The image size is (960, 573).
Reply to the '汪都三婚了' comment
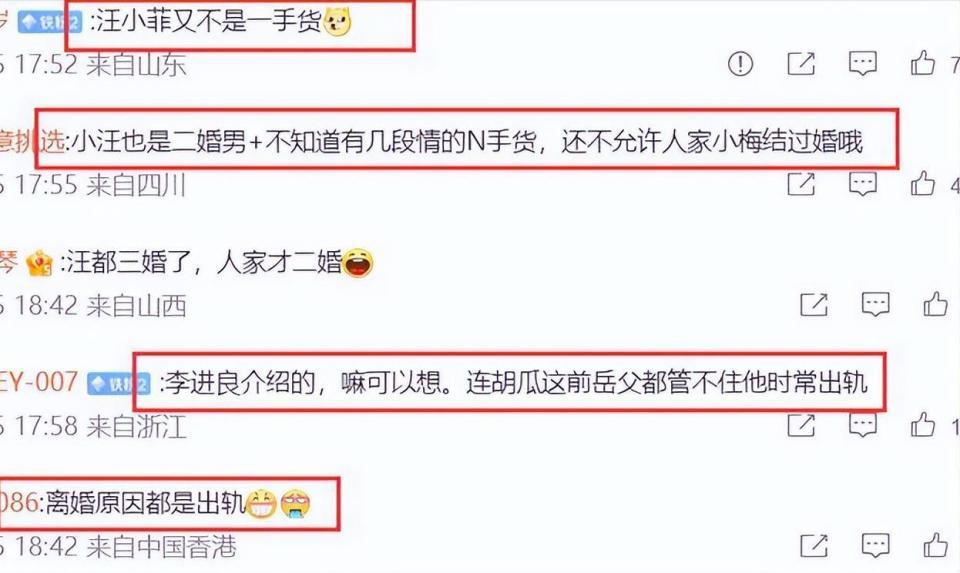click(876, 304)
